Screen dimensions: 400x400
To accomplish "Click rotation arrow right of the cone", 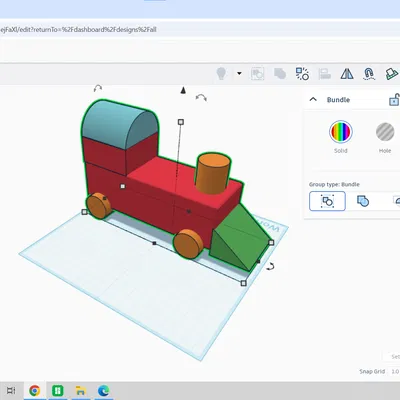I will point(201,97).
